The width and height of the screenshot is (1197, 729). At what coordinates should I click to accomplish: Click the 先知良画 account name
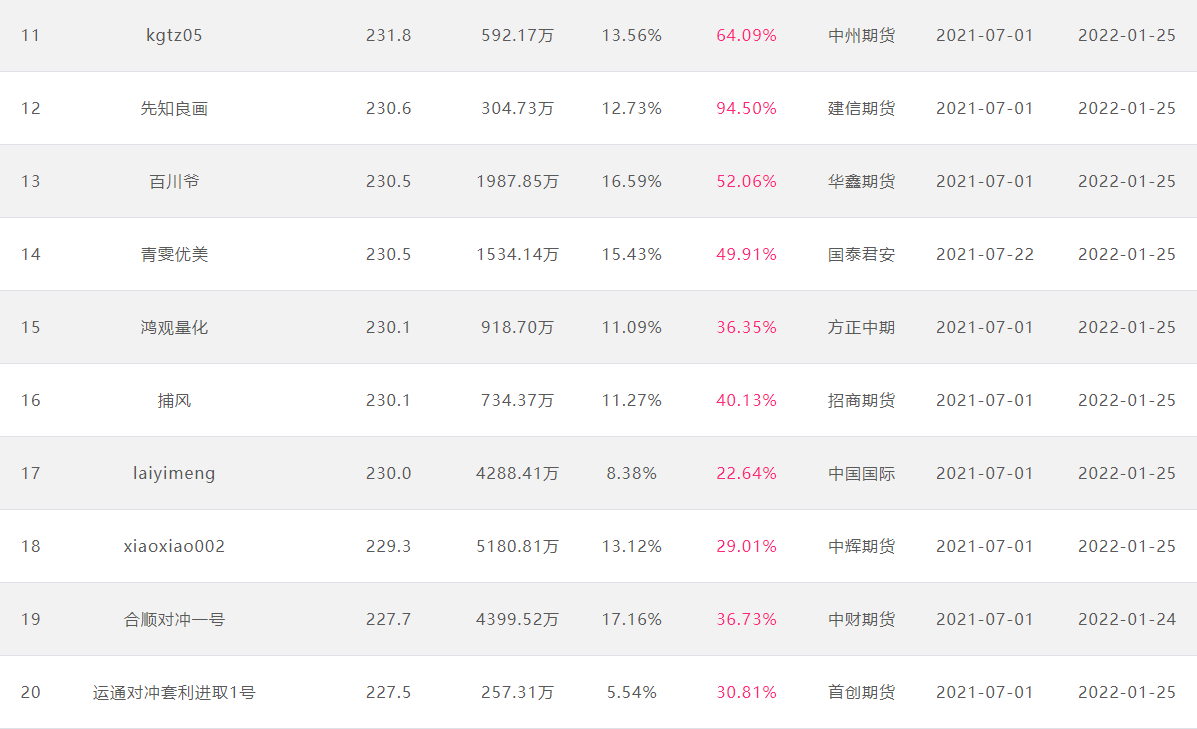coord(174,108)
